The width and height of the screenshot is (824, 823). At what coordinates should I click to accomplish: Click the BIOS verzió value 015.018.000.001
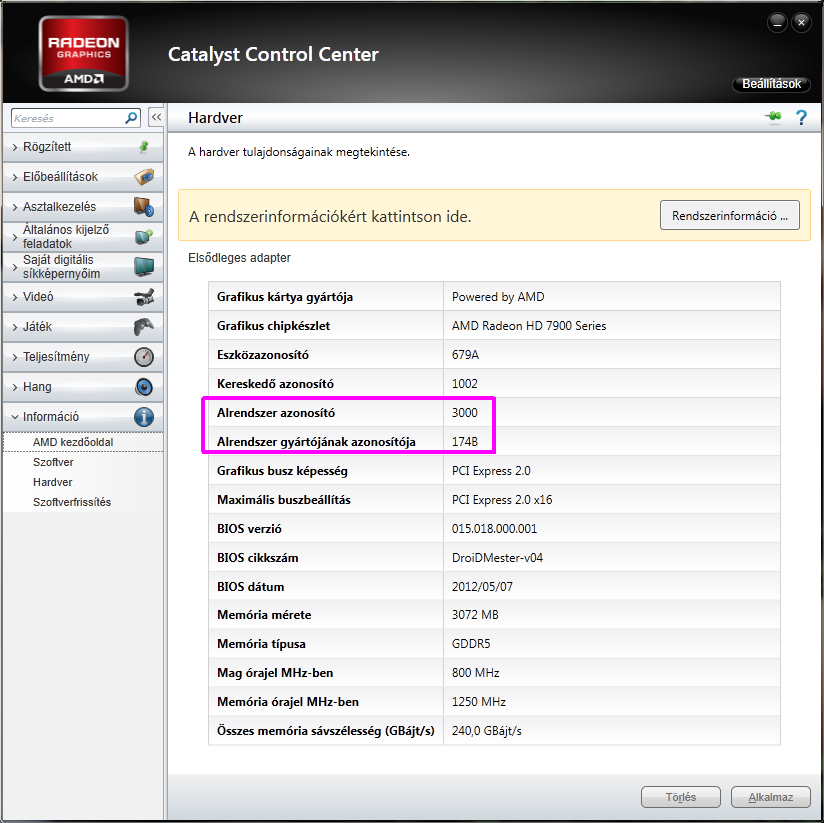495,529
